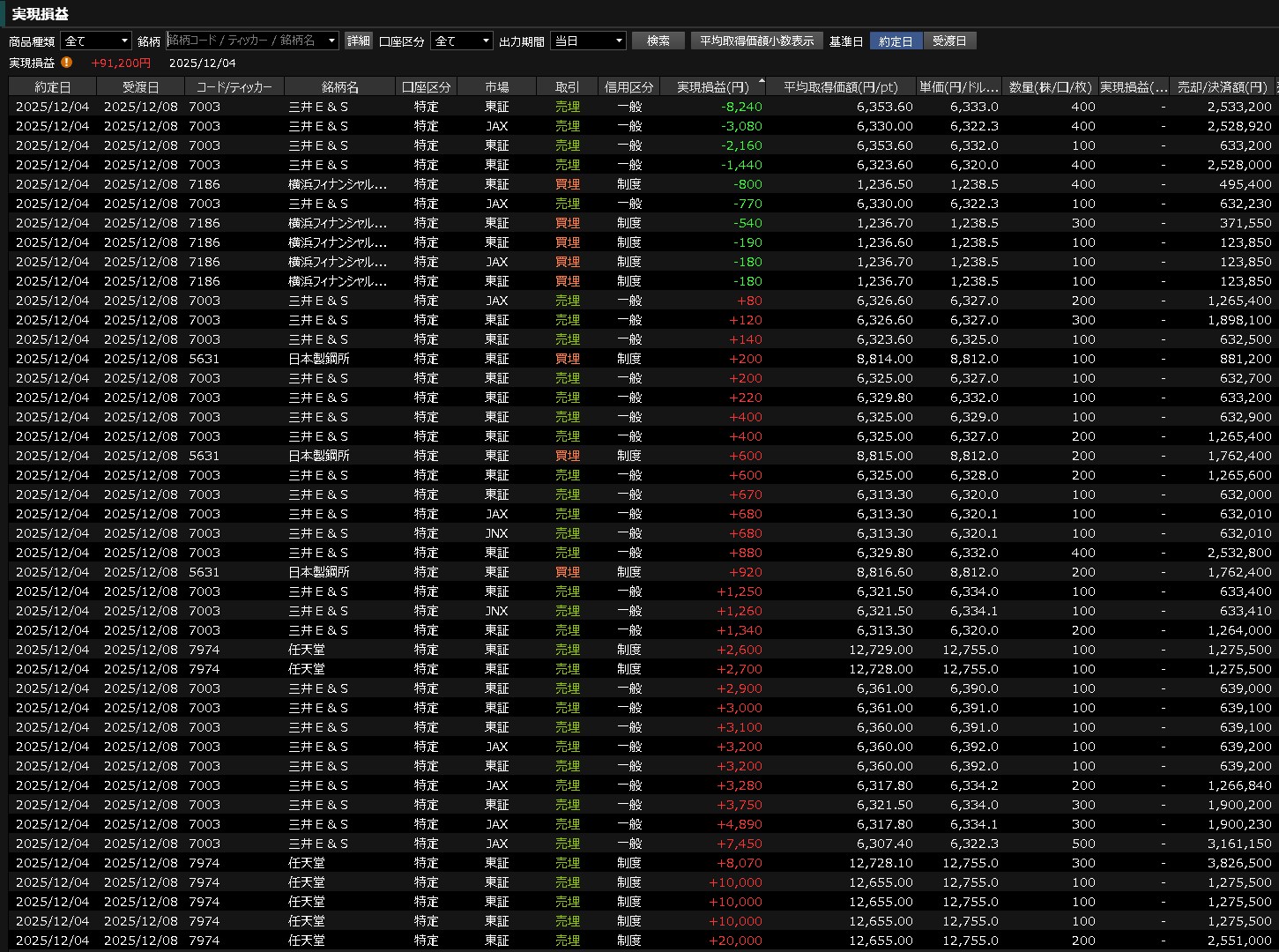Sort by the 銘柄名 column header
Screen dimensions: 1279x952
click(x=339, y=87)
